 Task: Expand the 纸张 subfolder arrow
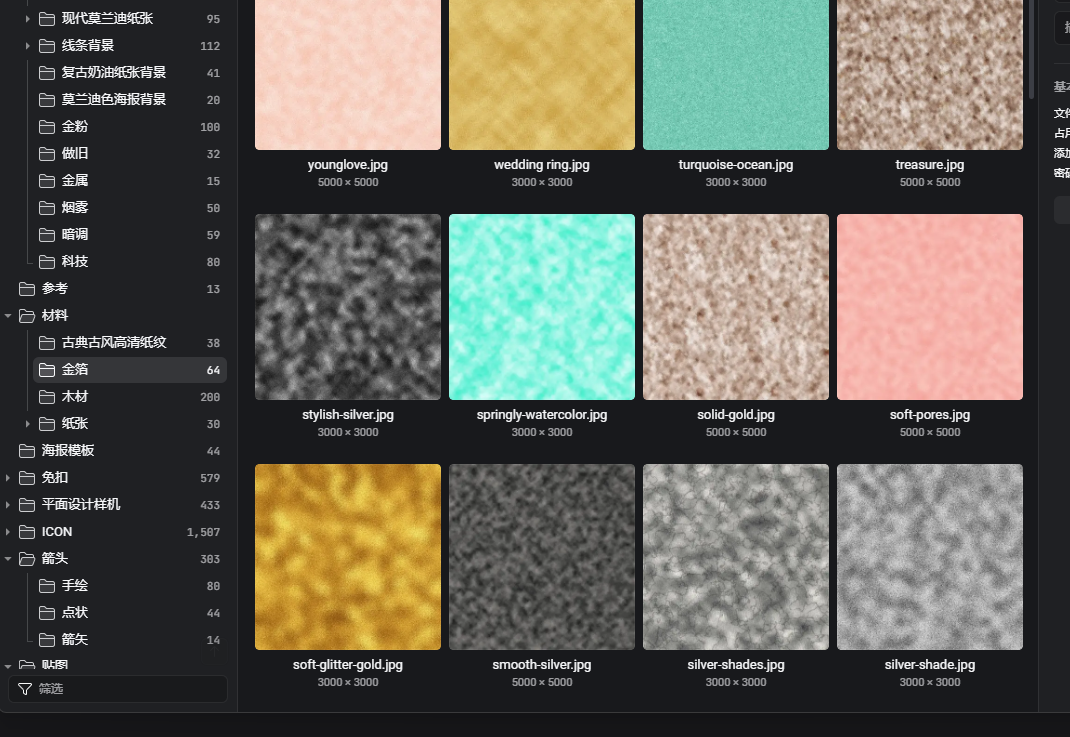[27, 424]
